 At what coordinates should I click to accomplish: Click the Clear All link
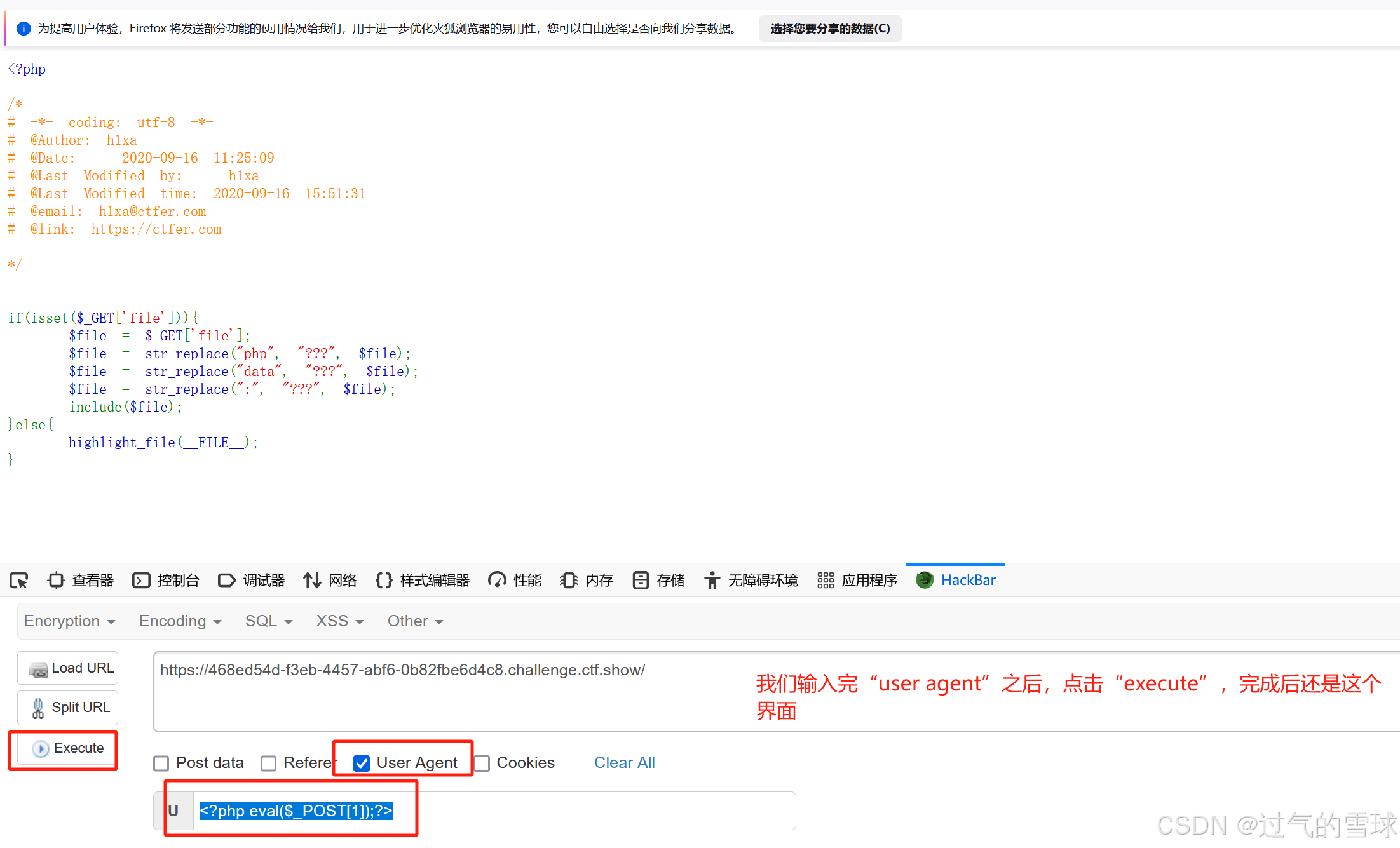click(x=624, y=762)
